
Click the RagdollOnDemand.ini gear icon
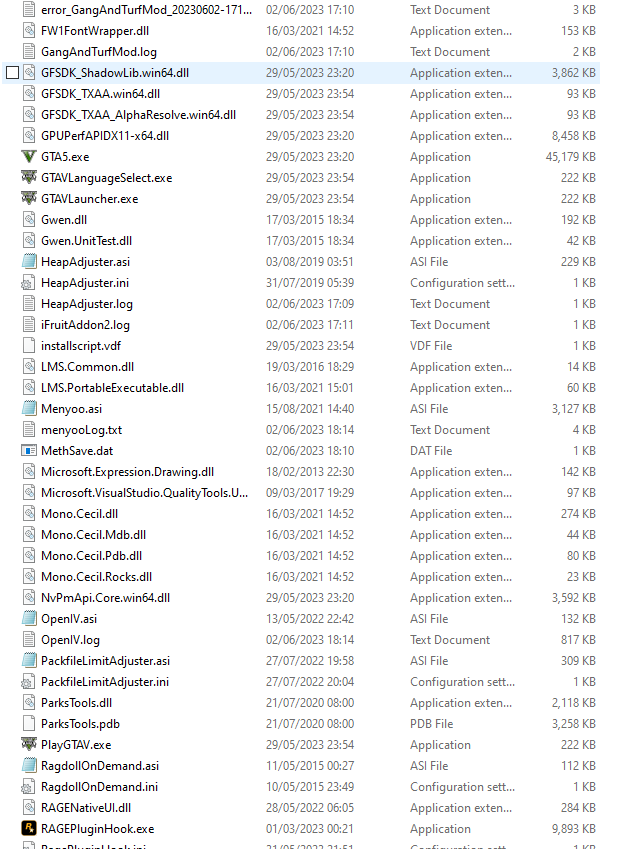click(28, 787)
